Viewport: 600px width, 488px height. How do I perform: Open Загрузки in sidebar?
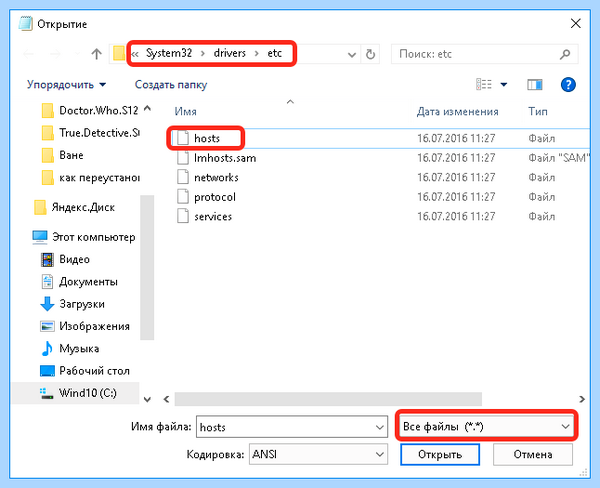[73, 304]
